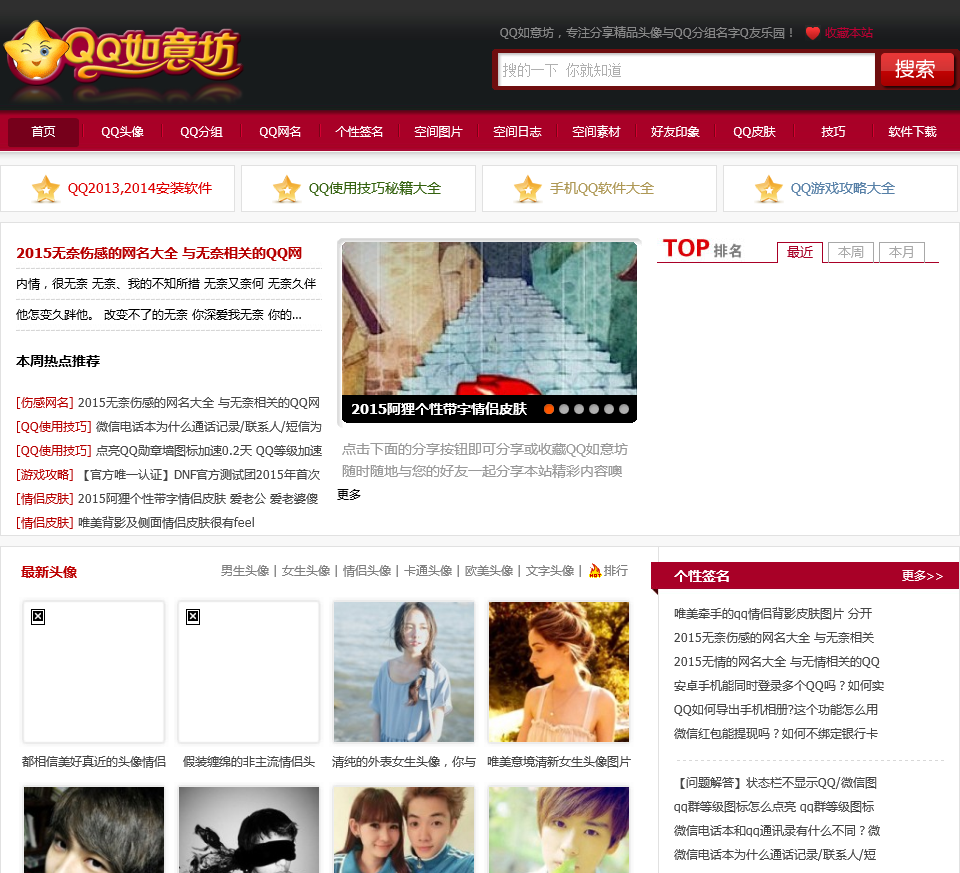960x873 pixels.
Task: Open 唯美牵手的qq情侣背影皮肤图片 signature link
Action: [773, 614]
